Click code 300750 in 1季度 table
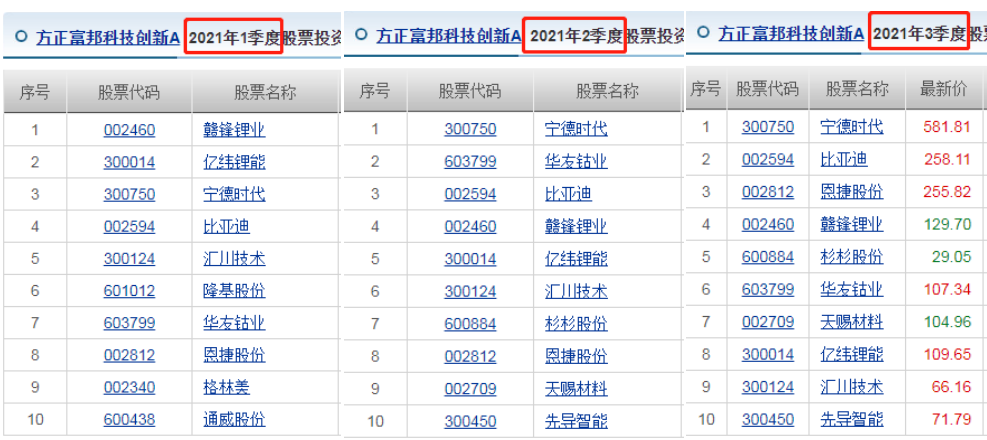 point(129,194)
